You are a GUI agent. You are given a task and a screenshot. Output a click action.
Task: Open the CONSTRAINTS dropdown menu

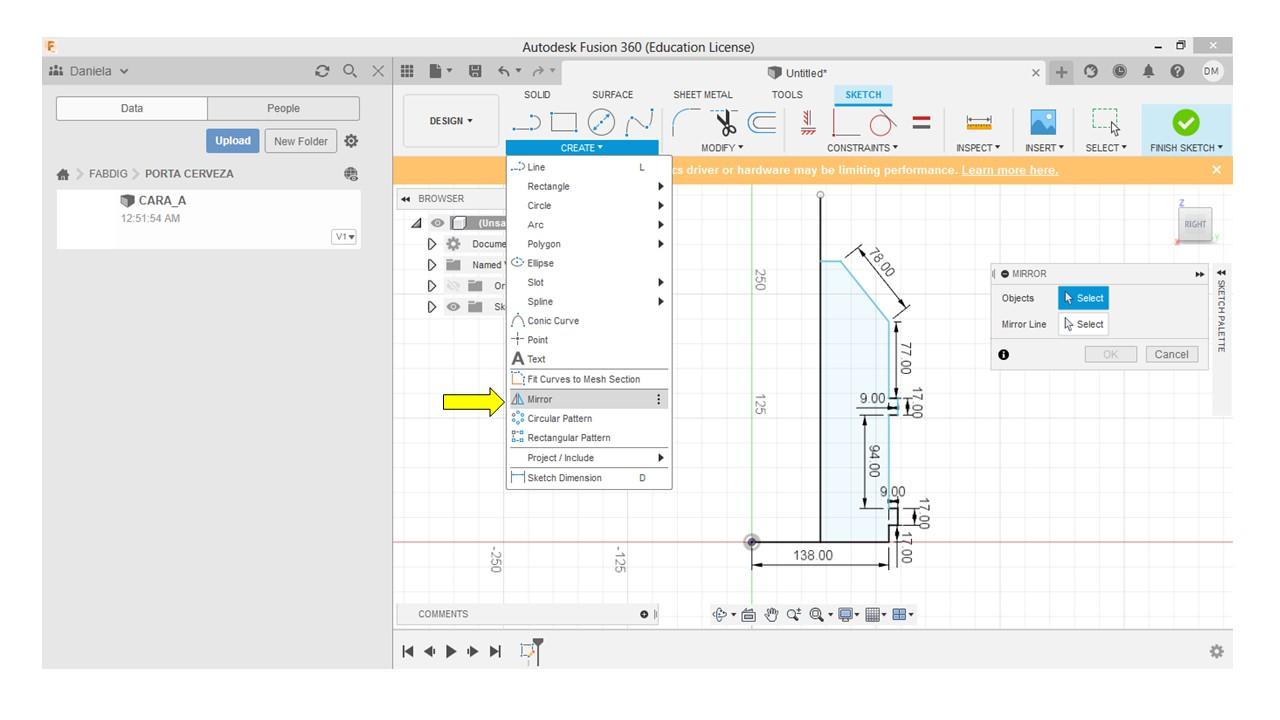(x=862, y=148)
